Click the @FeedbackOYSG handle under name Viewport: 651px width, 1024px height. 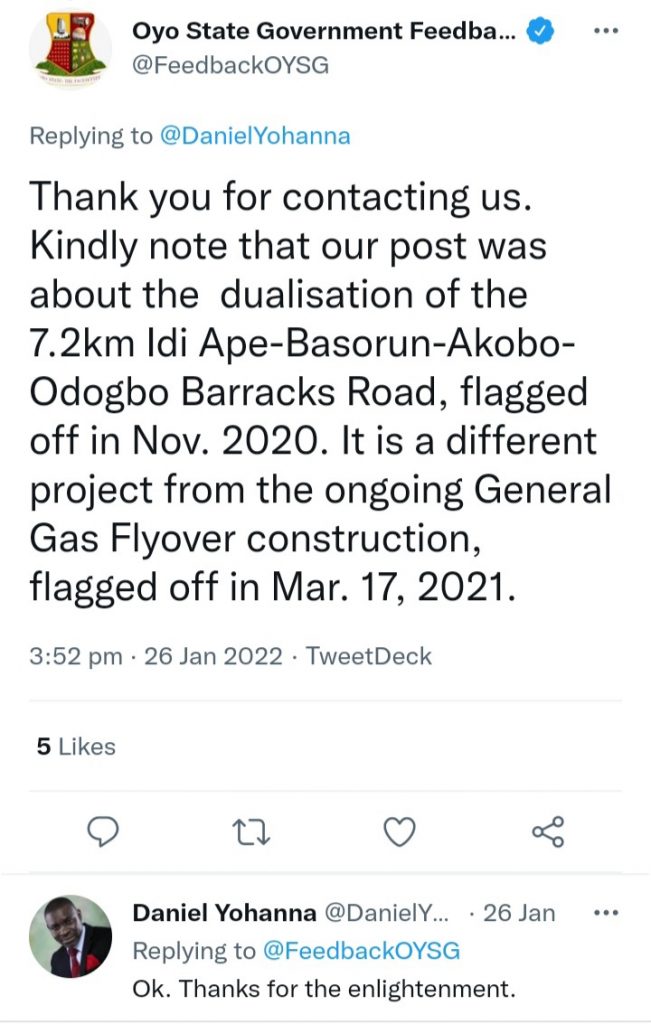[231, 66]
